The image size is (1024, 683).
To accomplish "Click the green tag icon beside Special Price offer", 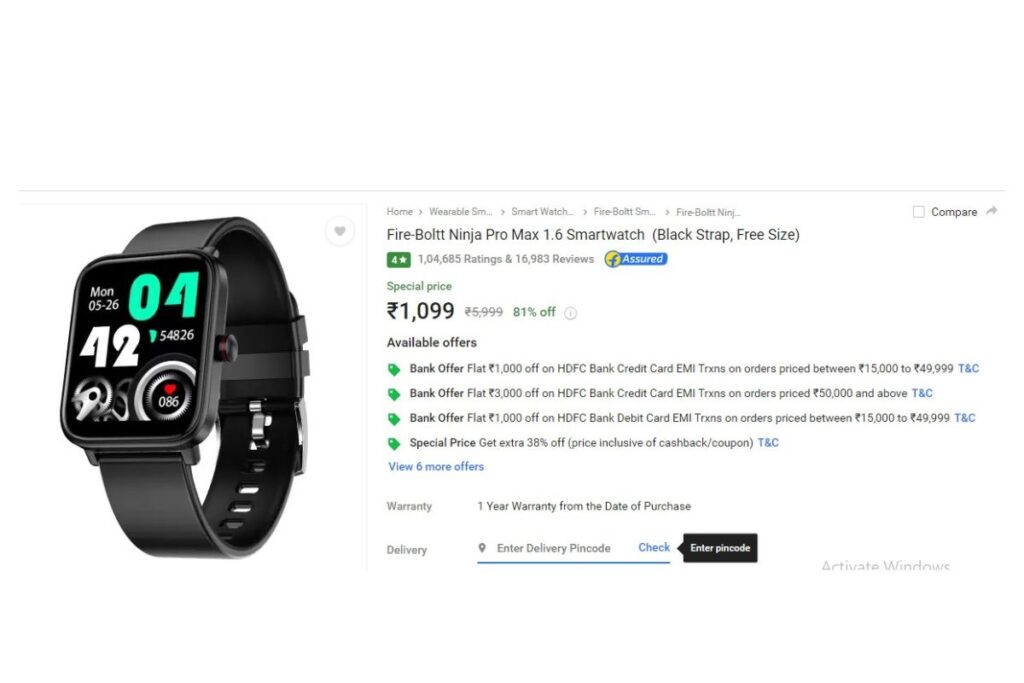I will click(394, 443).
